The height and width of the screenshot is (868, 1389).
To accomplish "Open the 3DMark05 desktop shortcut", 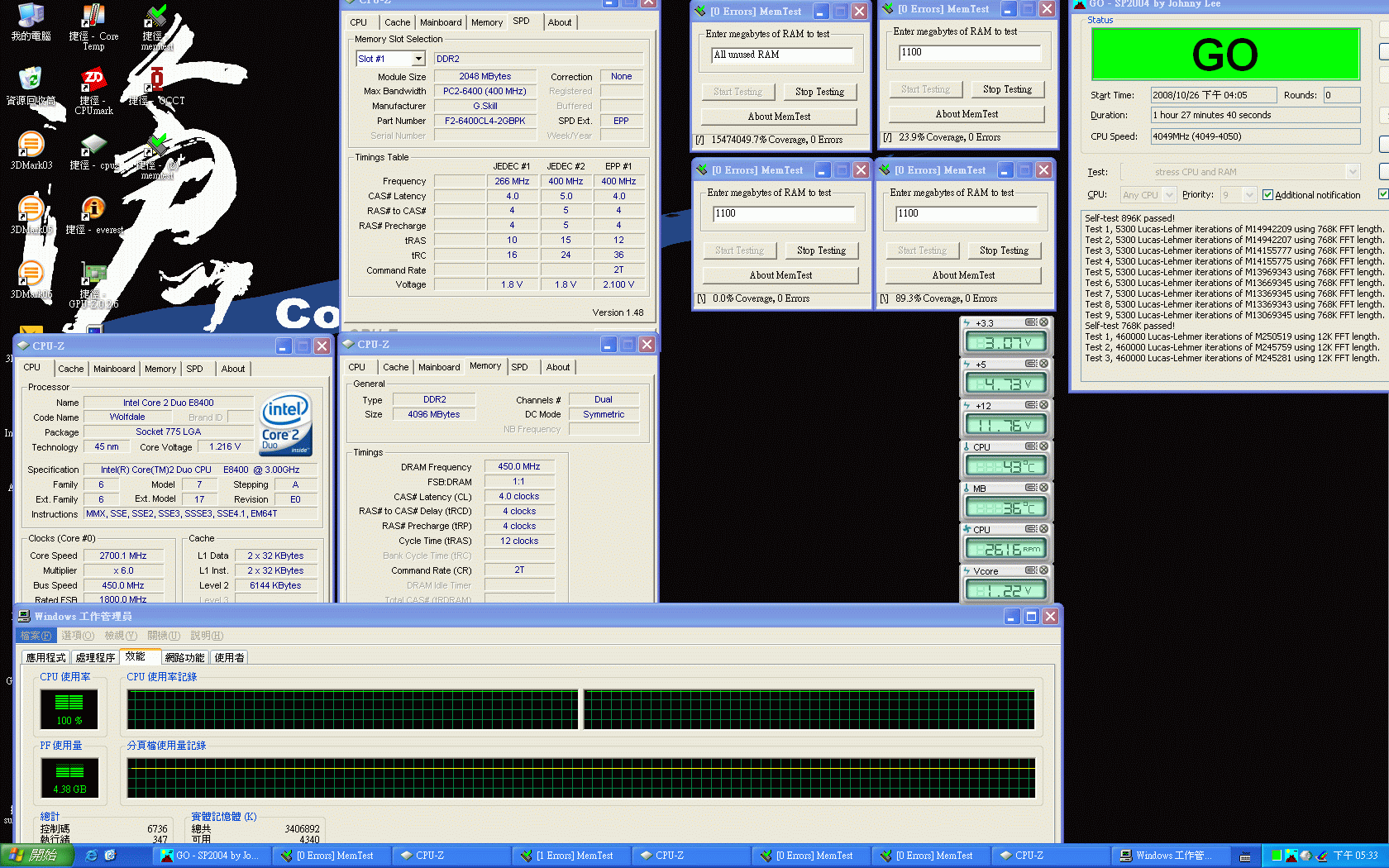I will point(31,215).
